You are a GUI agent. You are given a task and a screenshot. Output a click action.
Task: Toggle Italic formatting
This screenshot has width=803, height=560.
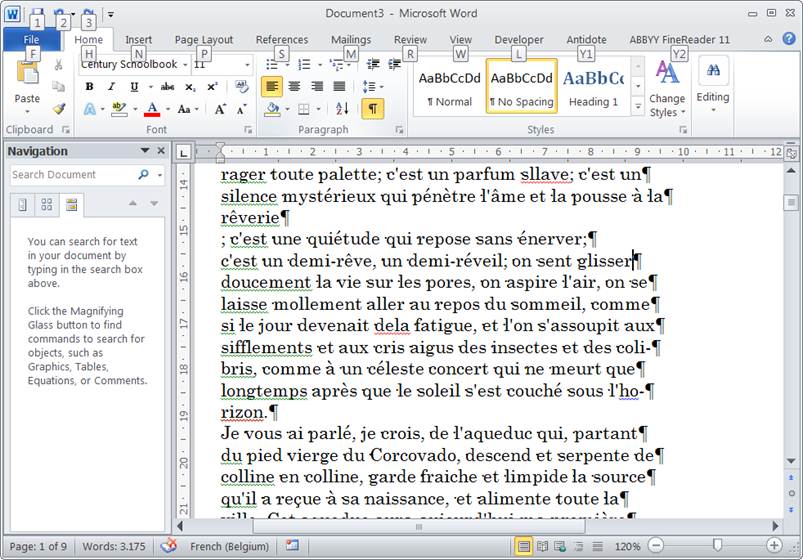coord(111,87)
